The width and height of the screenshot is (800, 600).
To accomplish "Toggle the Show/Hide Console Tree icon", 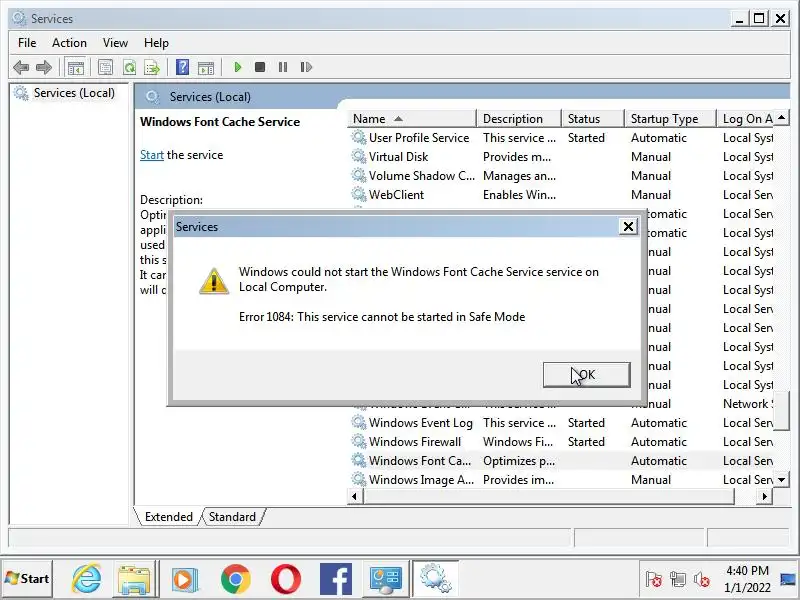I will click(x=76, y=67).
